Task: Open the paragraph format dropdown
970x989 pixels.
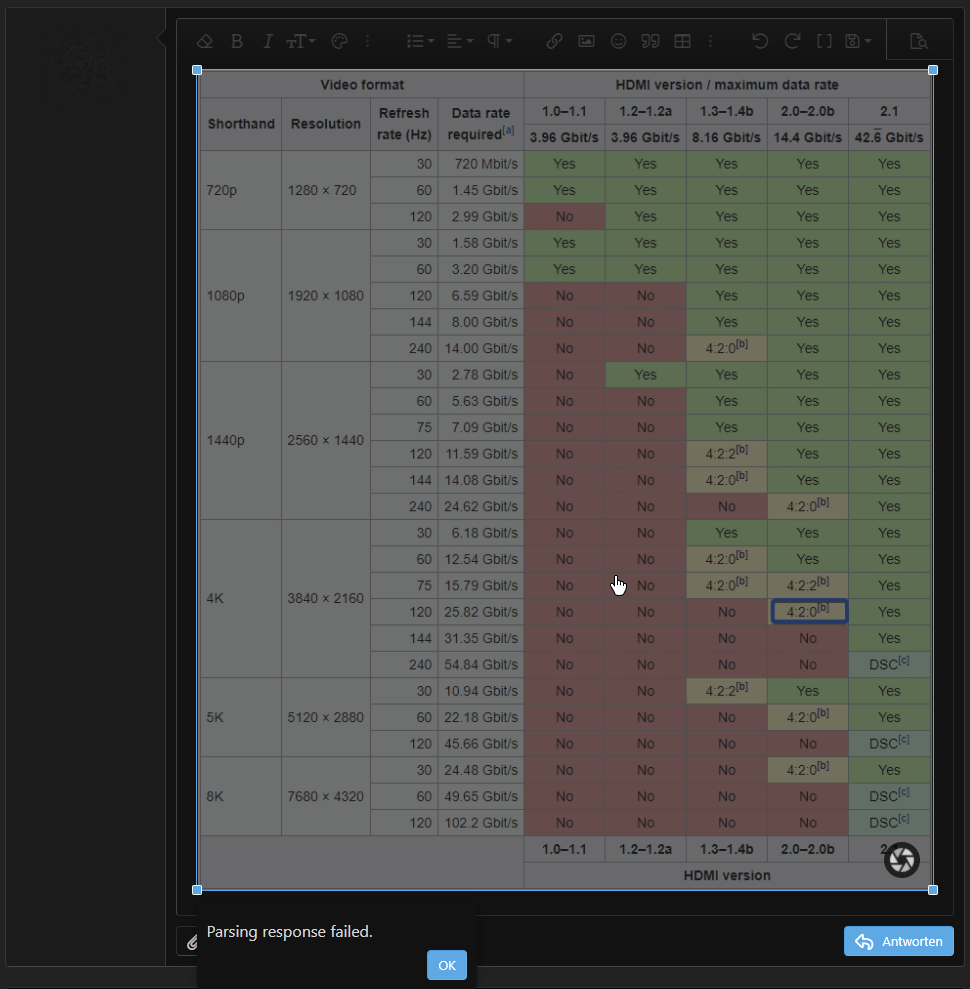Action: [500, 42]
